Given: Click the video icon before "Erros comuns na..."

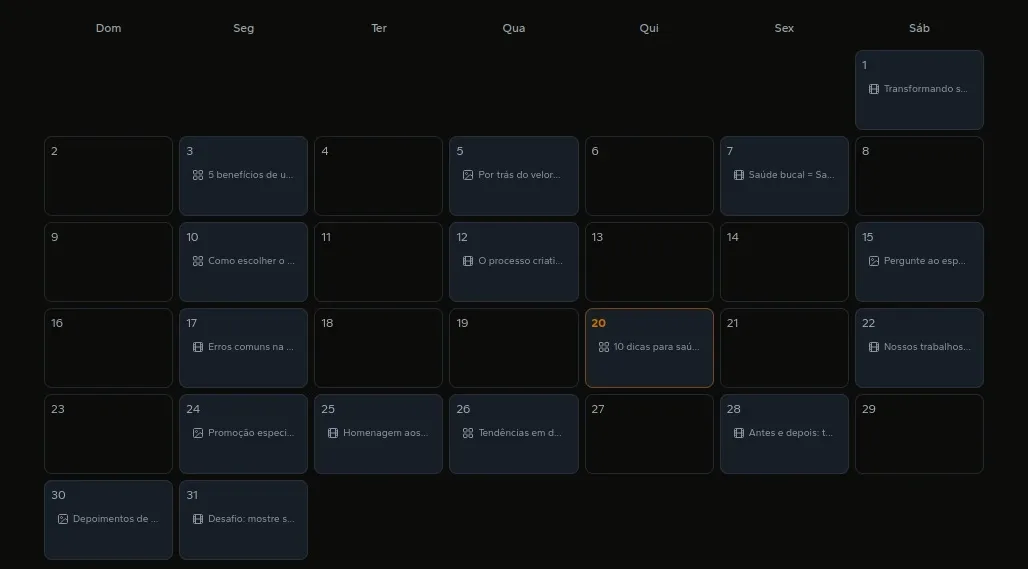Looking at the screenshot, I should point(197,347).
